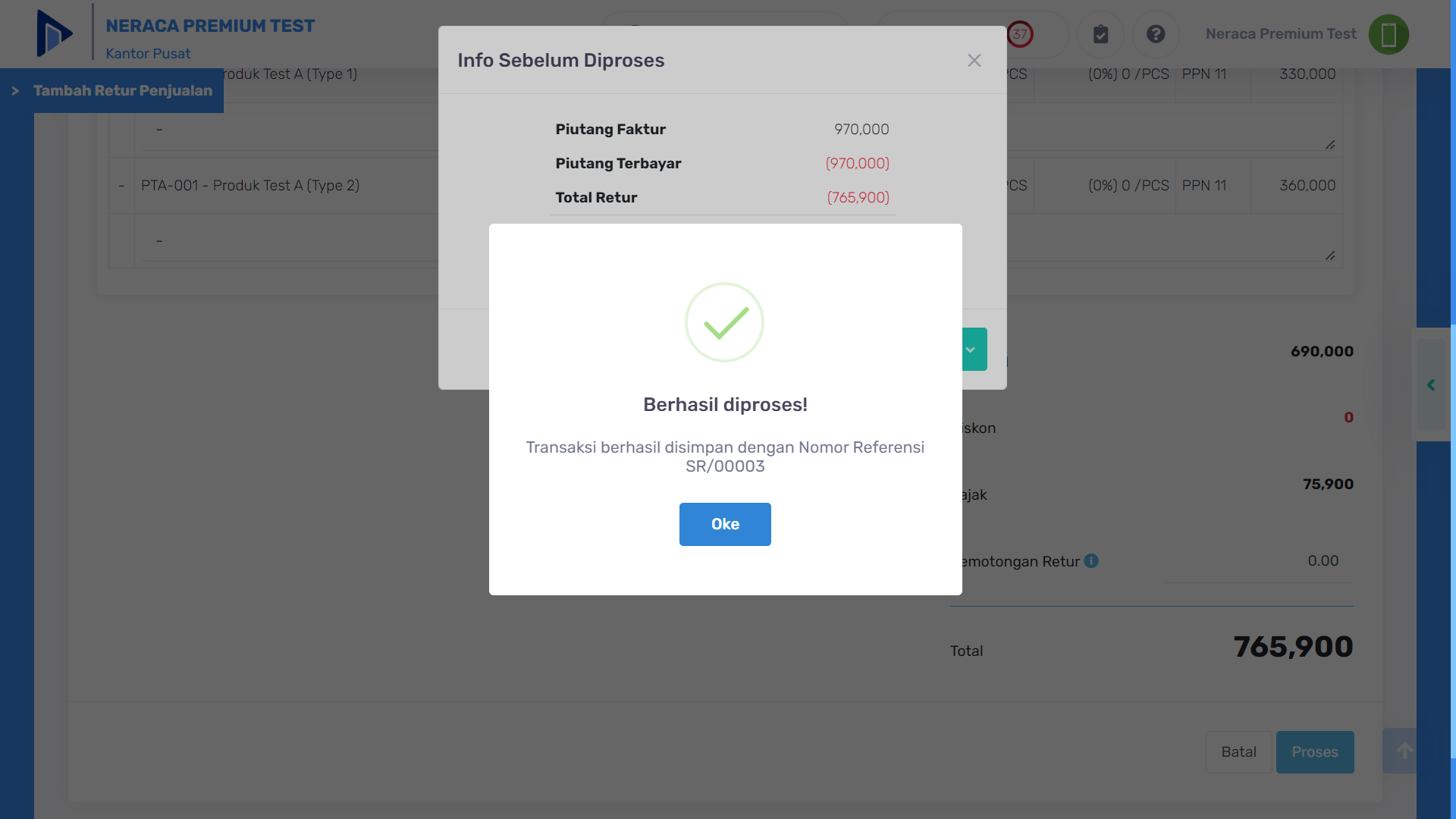Open the clipboard task icon
The width and height of the screenshot is (1456, 819).
pos(1100,34)
